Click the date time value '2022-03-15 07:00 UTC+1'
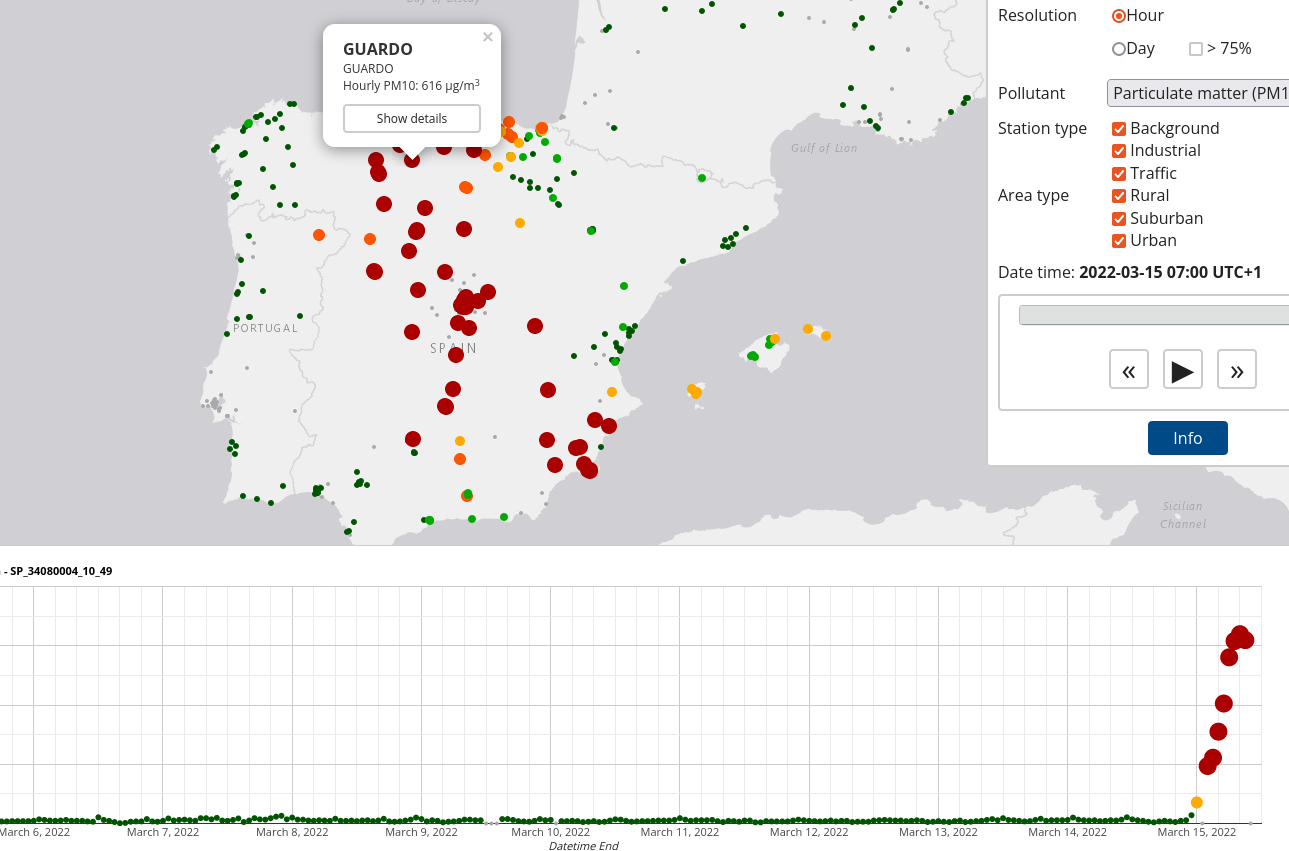 pyautogui.click(x=1170, y=272)
